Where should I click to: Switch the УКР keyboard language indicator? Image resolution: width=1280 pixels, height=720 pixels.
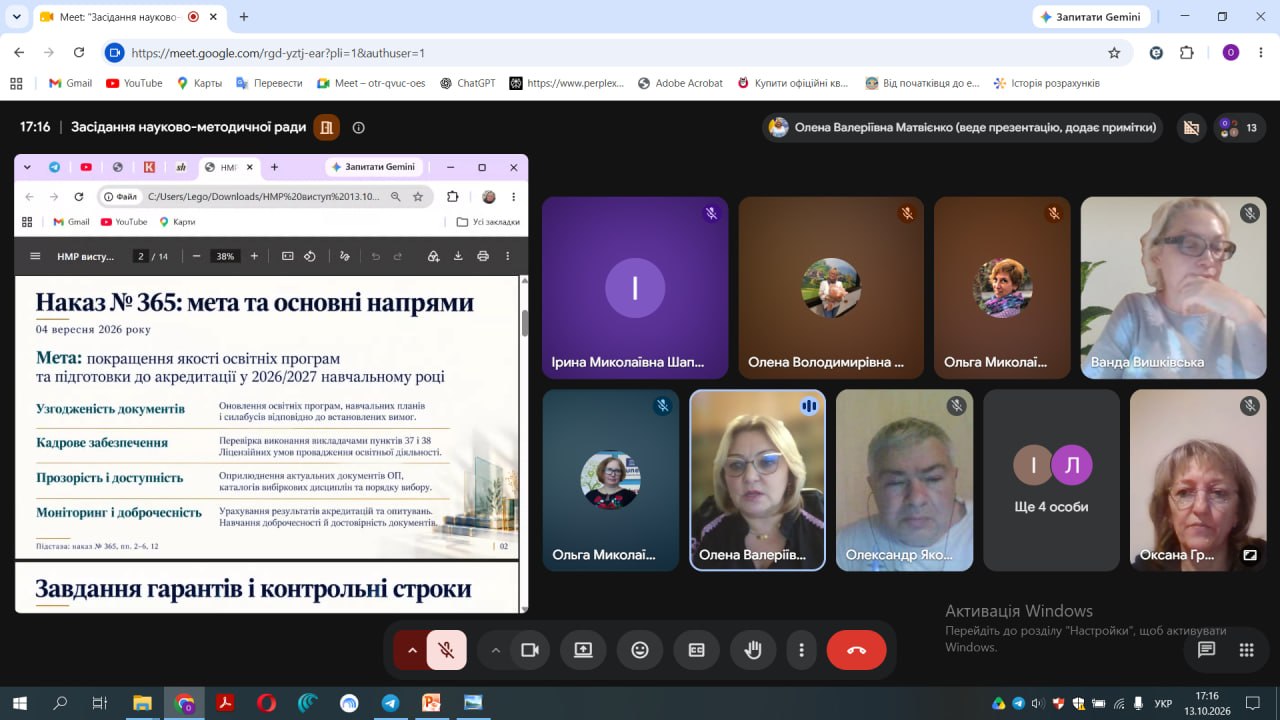click(x=1163, y=704)
